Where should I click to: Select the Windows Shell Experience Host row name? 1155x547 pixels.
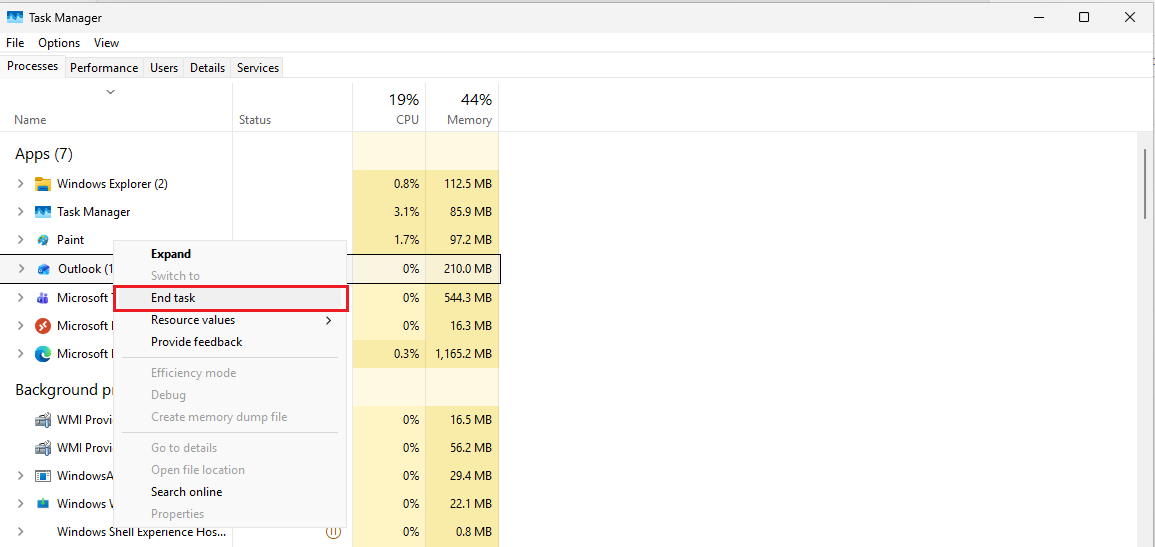141,532
